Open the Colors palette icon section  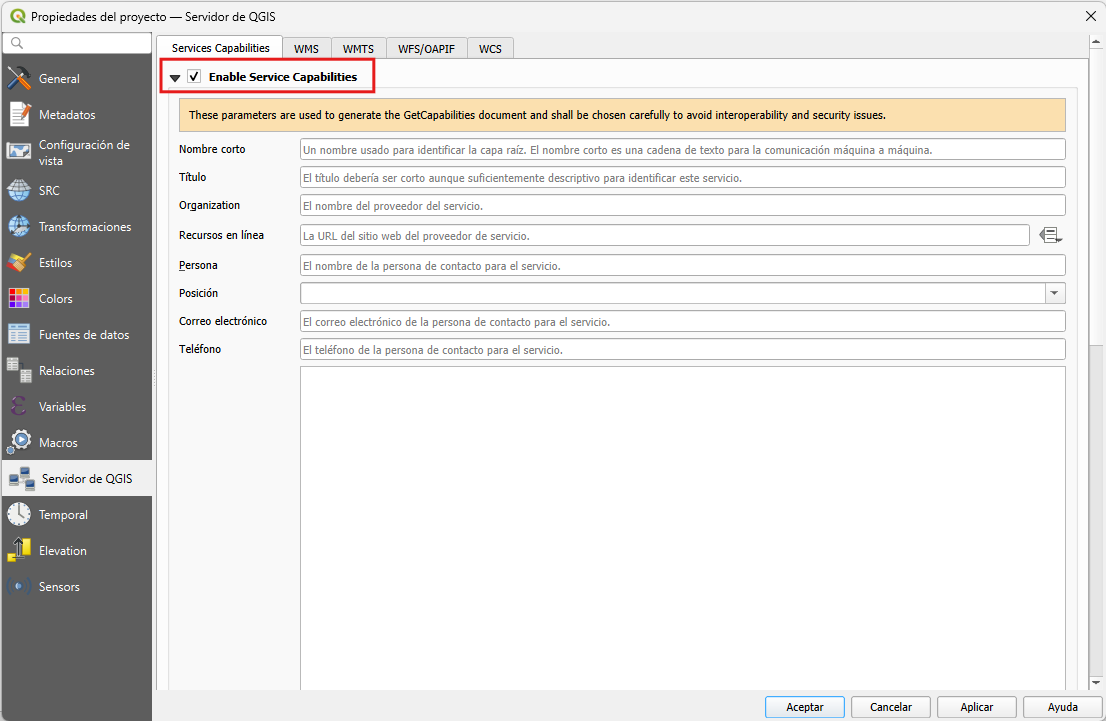pyautogui.click(x=19, y=299)
